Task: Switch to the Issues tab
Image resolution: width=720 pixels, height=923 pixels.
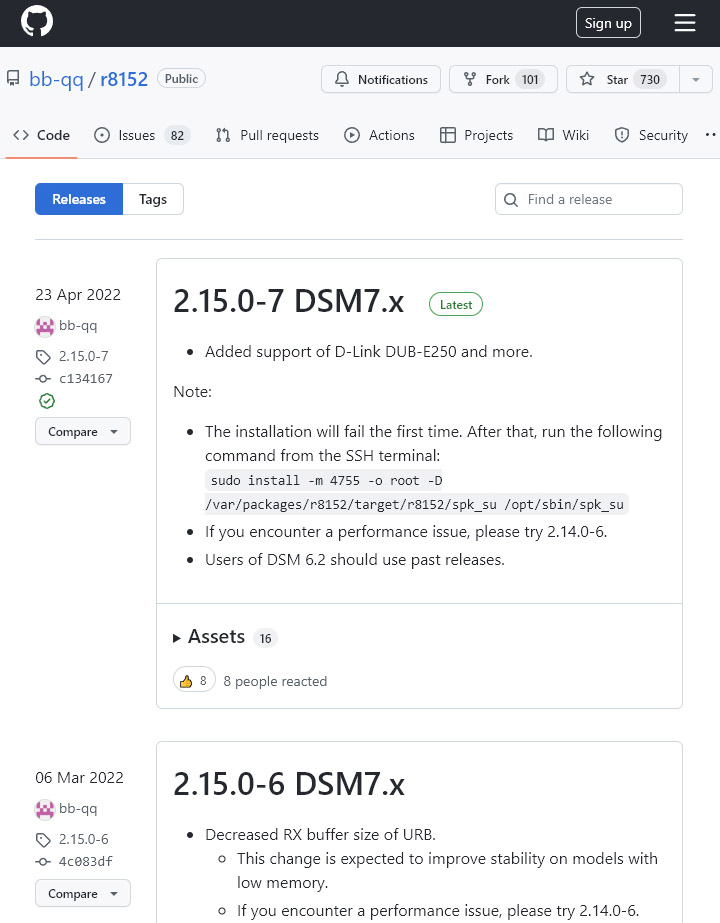Action: [142, 135]
